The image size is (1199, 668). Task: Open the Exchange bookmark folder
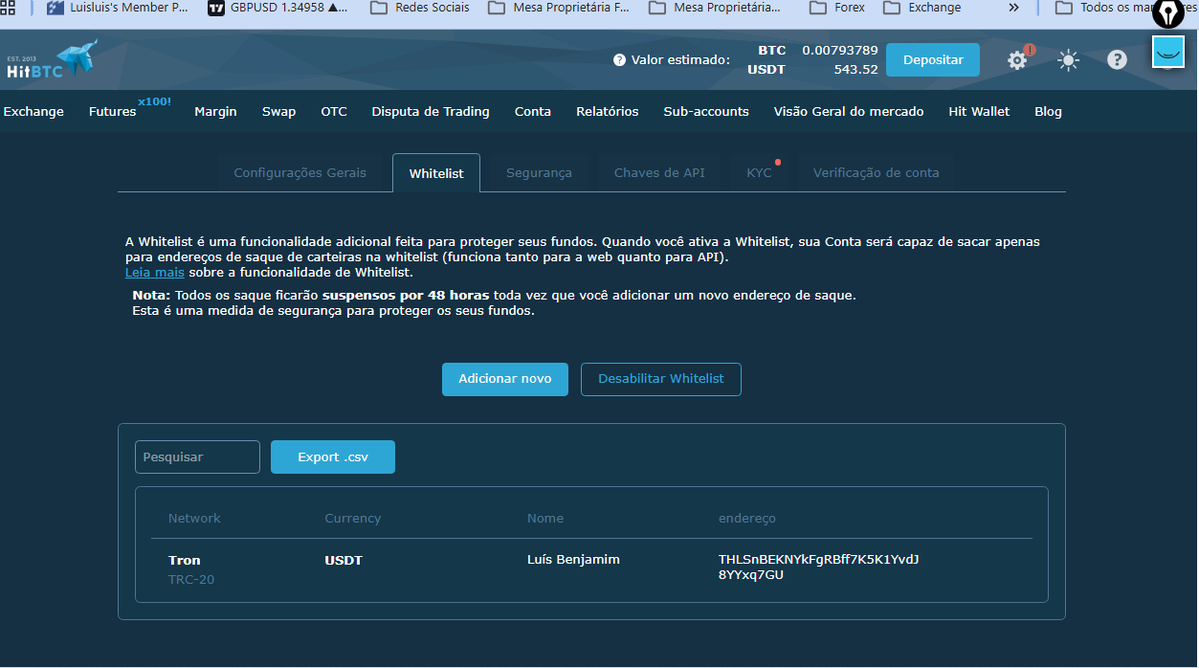[x=922, y=8]
